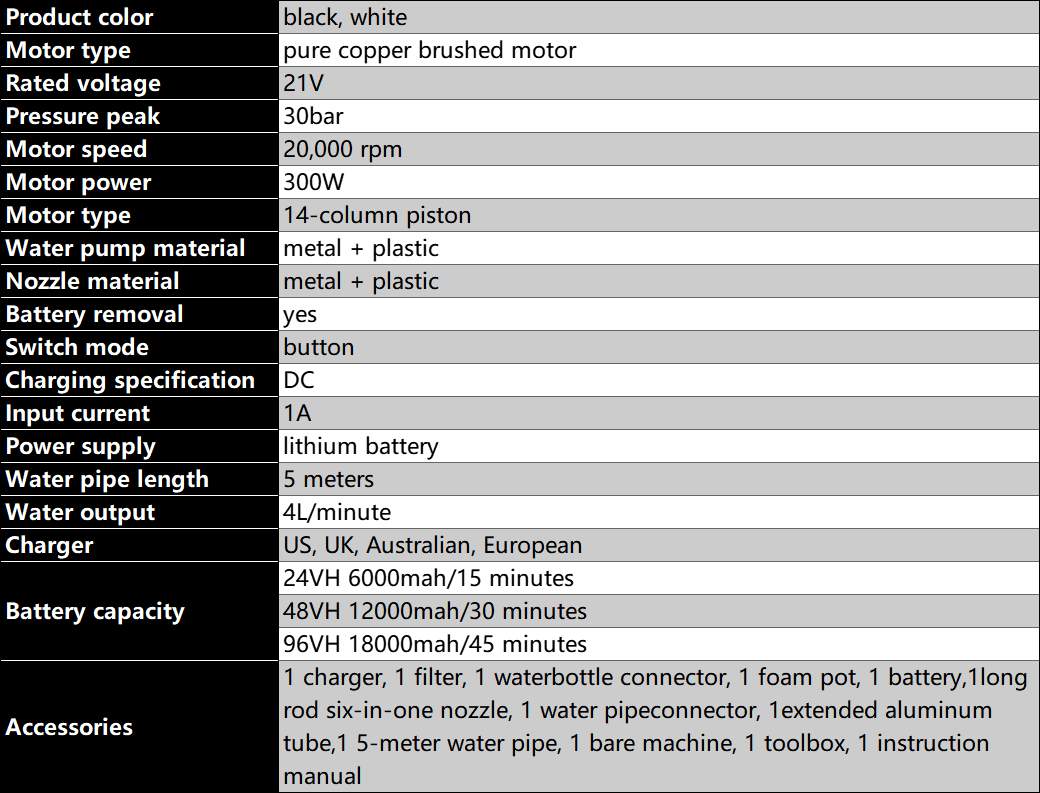Select "US, UK, Australian, European" charger cell
The width and height of the screenshot is (1040, 793).
[432, 545]
